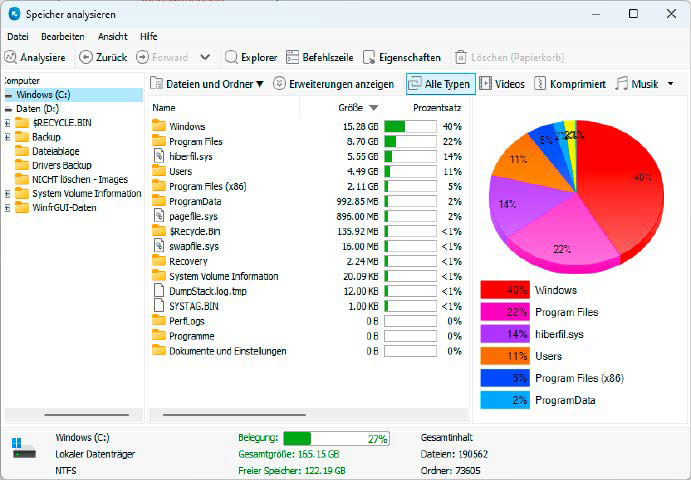Click the Belegung 27% usage bar

click(x=336, y=439)
